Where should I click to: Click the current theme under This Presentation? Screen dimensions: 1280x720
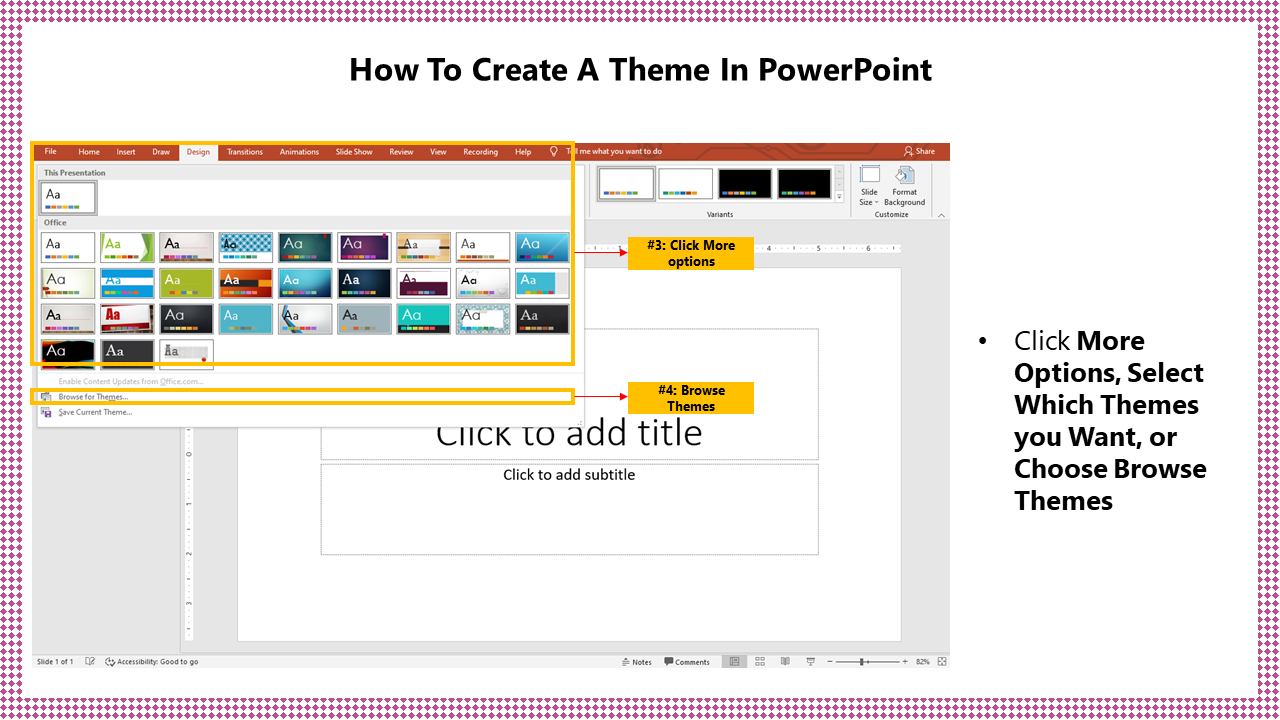click(68, 197)
